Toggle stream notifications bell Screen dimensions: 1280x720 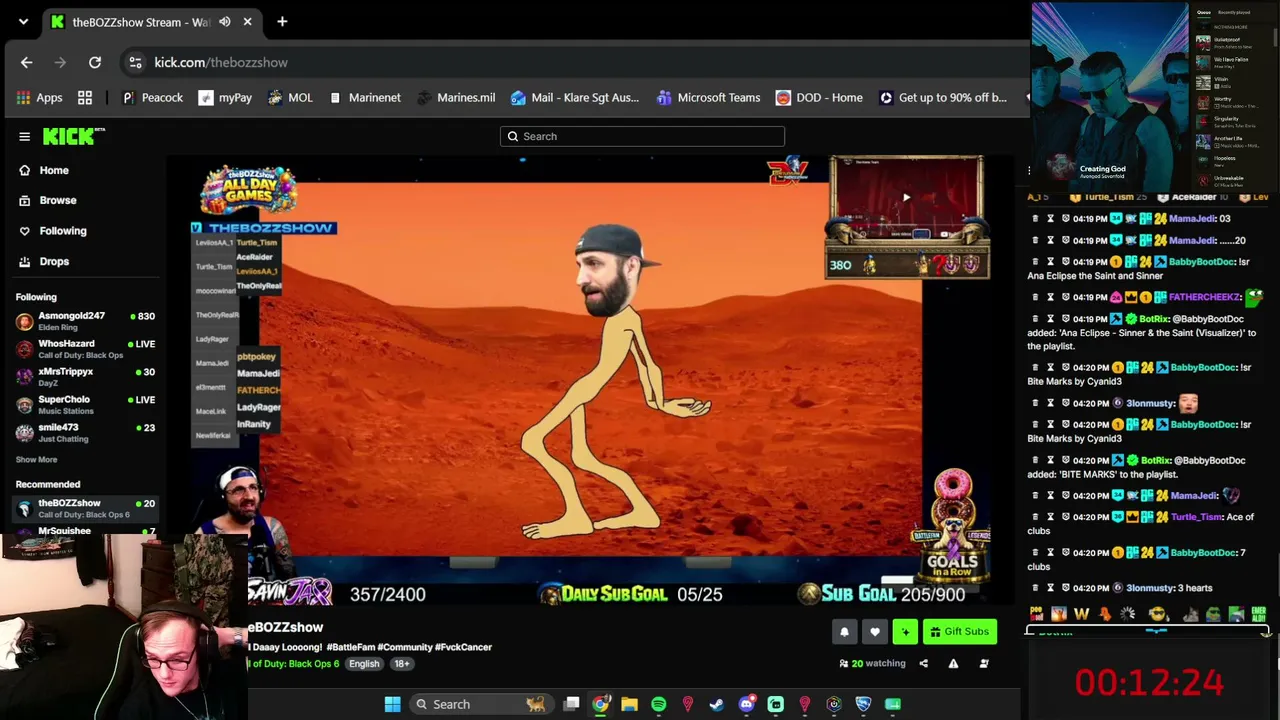point(844,632)
